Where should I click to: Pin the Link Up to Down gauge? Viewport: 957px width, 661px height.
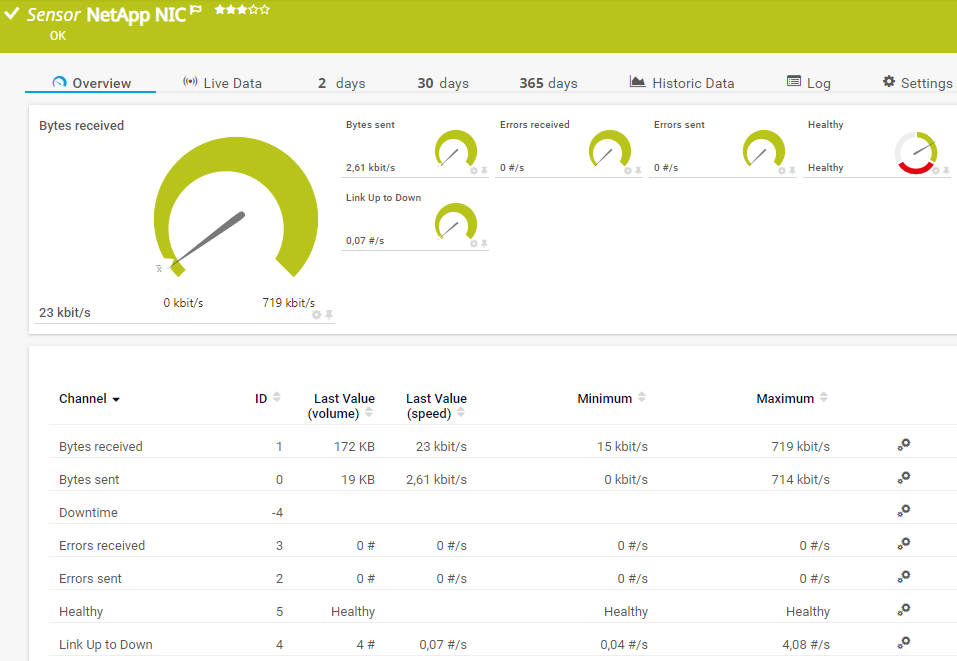coord(484,244)
